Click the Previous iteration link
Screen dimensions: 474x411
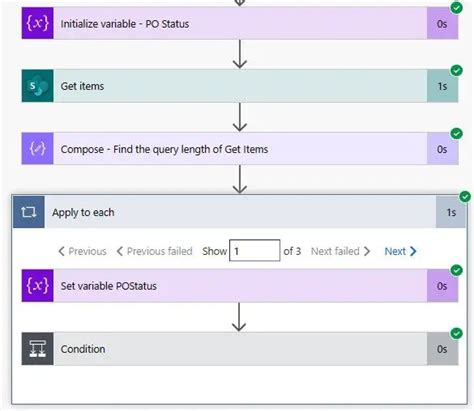click(82, 251)
